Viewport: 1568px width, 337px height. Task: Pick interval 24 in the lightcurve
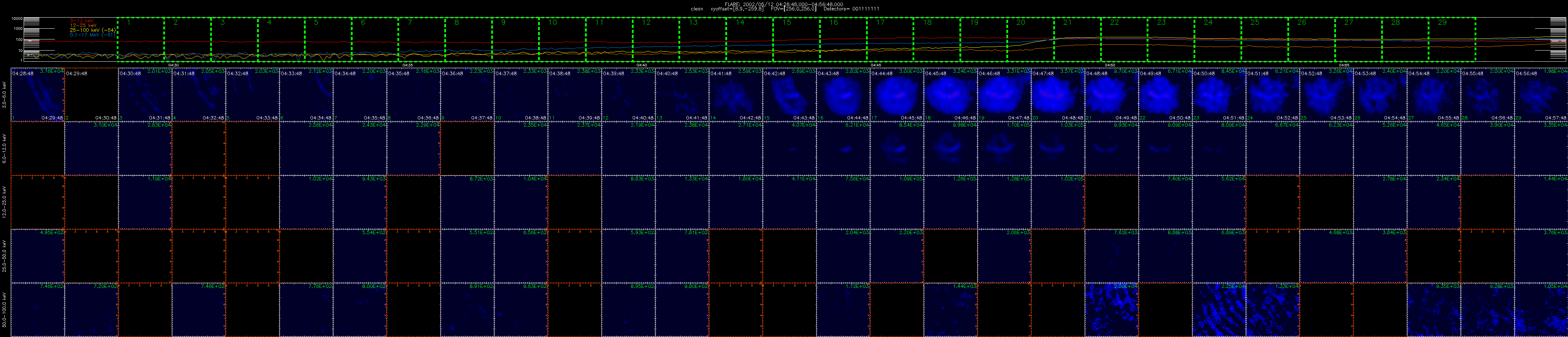coord(1219,39)
